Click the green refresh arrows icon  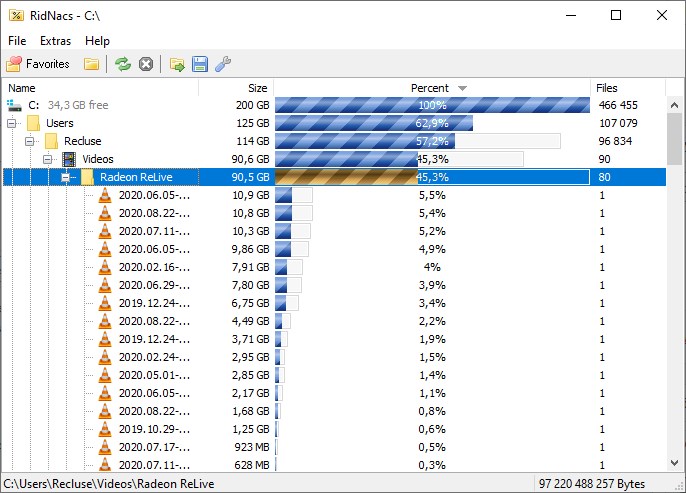pyautogui.click(x=123, y=64)
